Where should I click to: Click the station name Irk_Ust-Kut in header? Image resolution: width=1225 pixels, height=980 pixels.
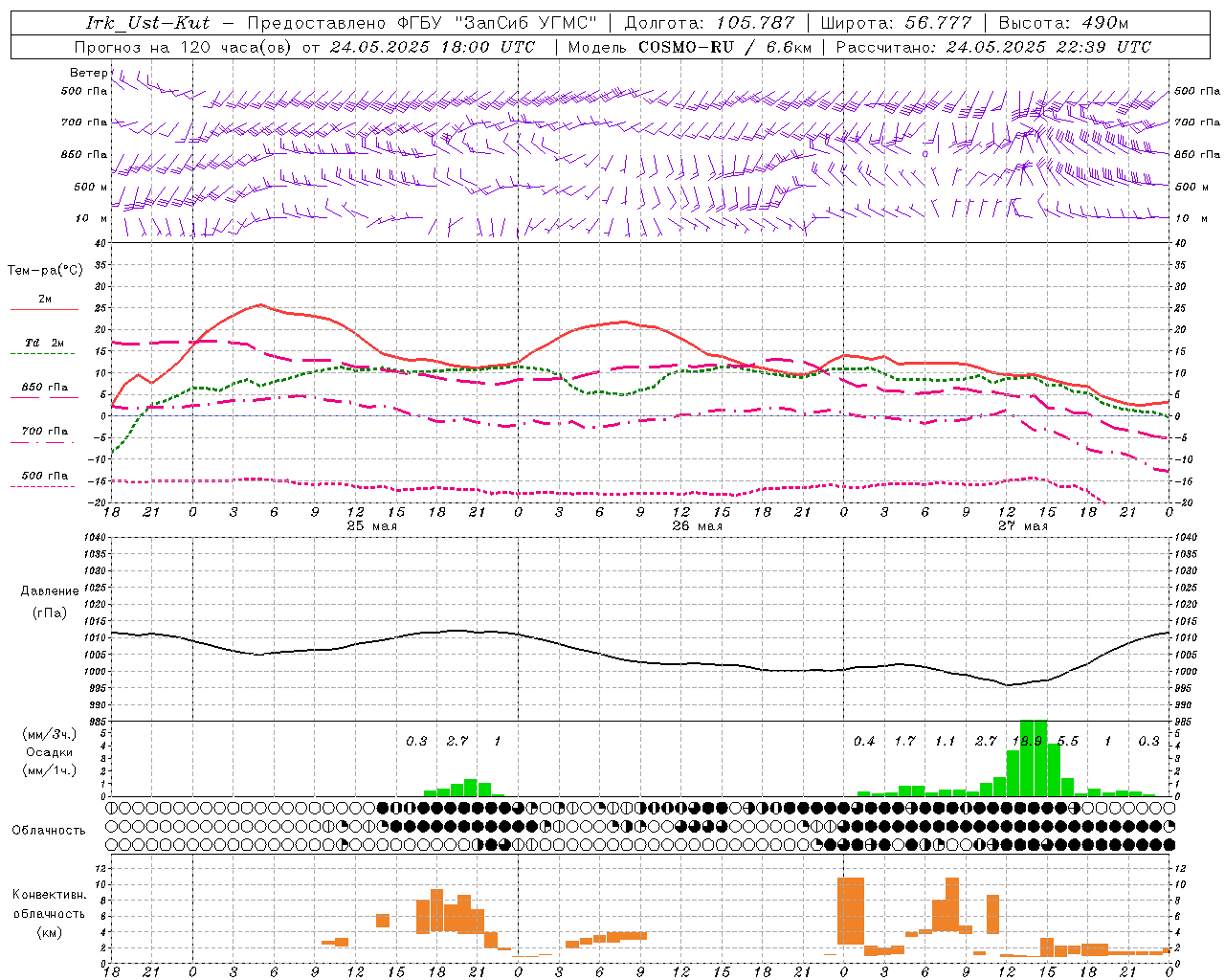[x=148, y=23]
